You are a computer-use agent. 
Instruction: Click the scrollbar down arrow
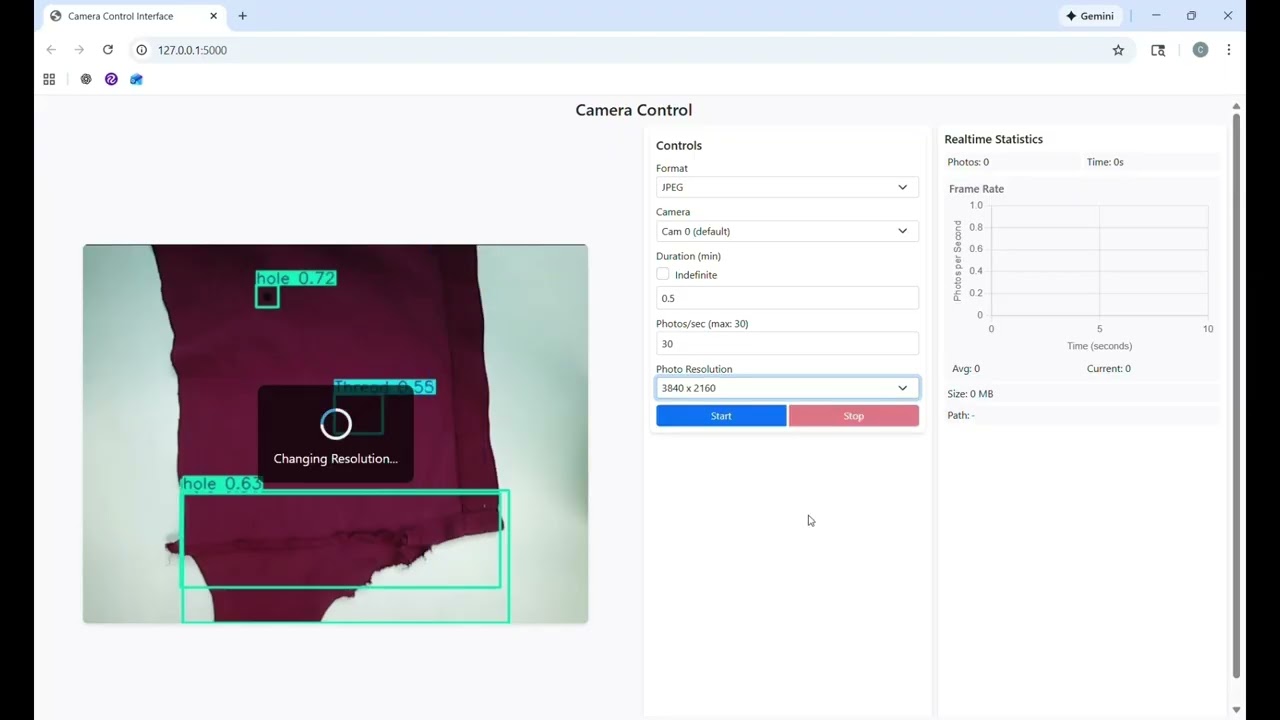click(x=1236, y=710)
